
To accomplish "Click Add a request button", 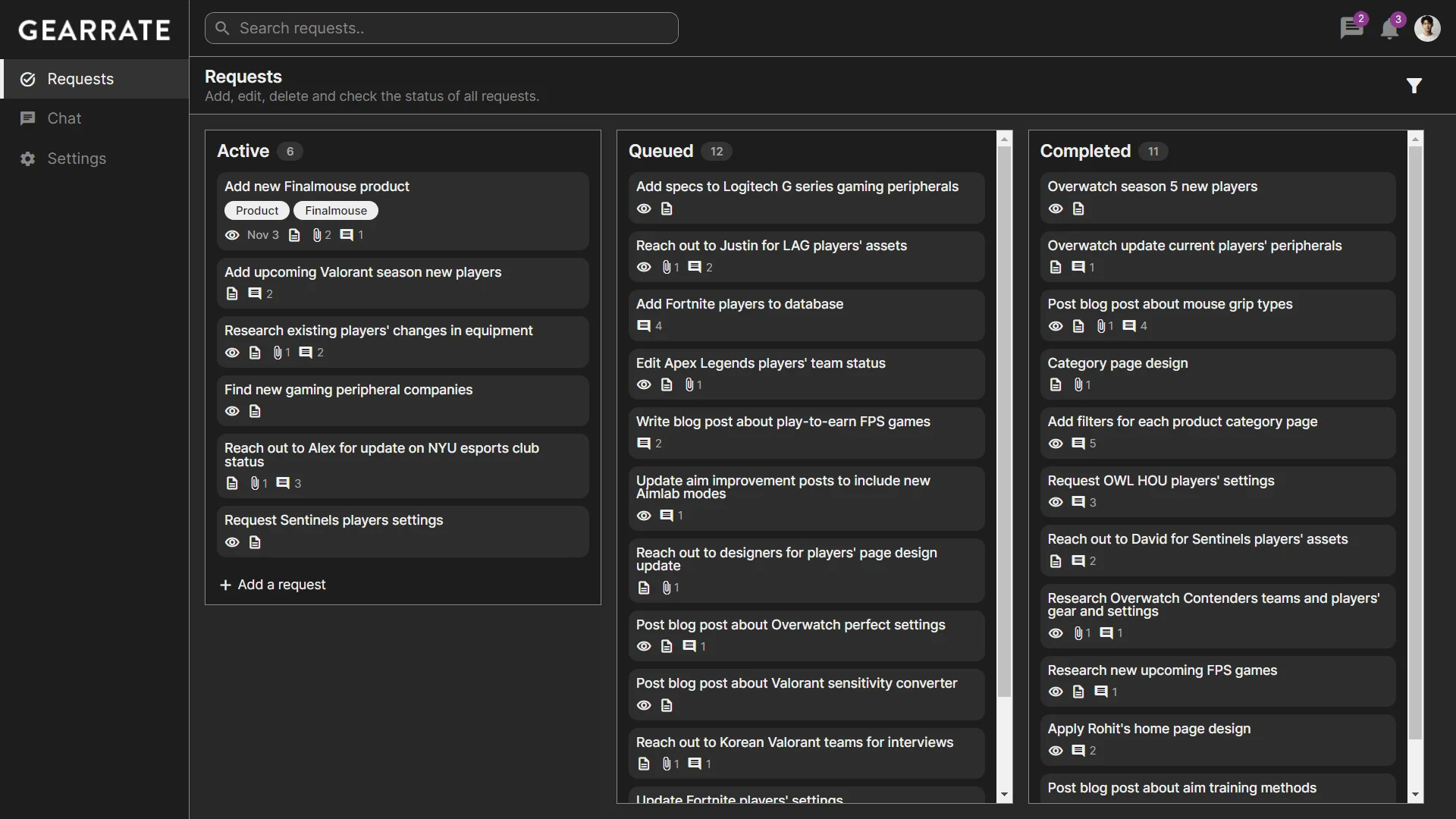I will point(273,585).
